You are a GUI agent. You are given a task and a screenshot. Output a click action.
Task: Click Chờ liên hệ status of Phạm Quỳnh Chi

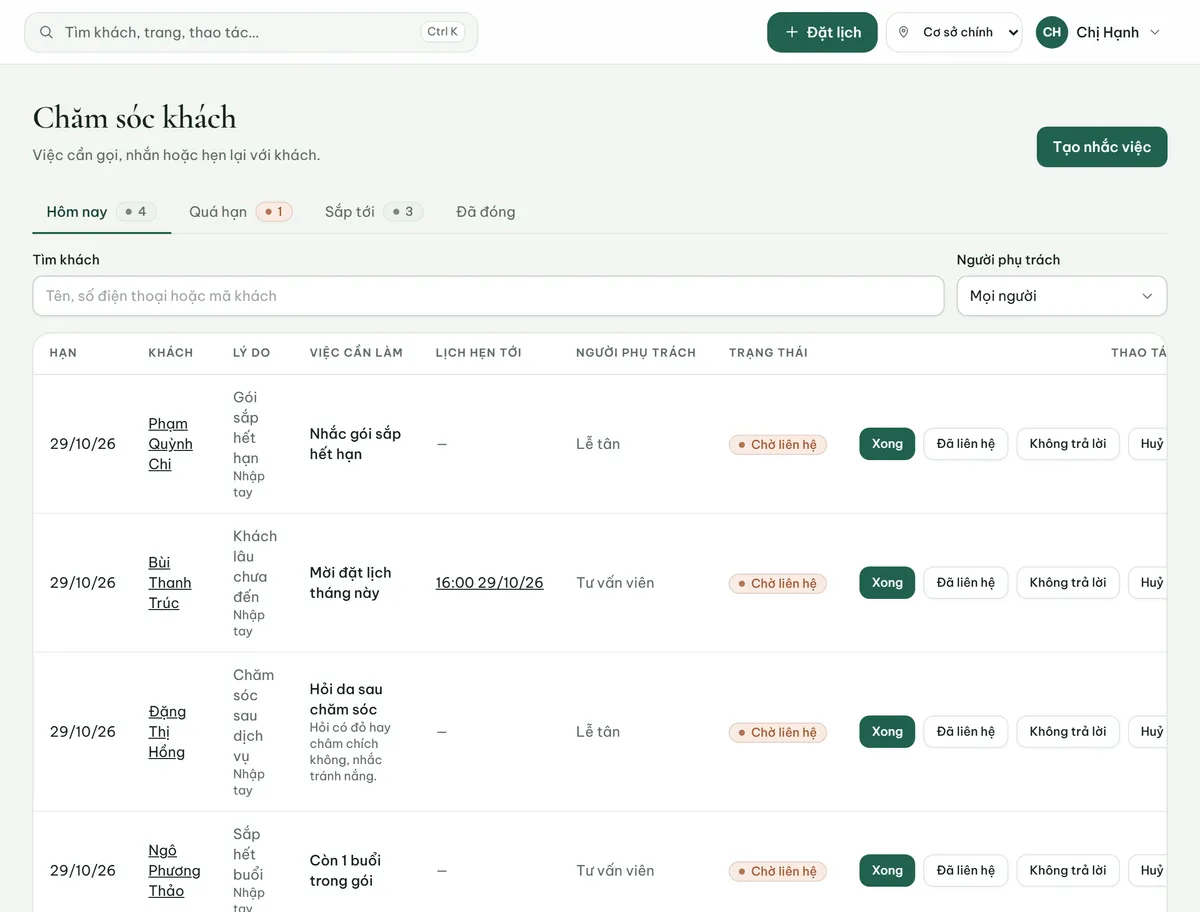pos(777,445)
